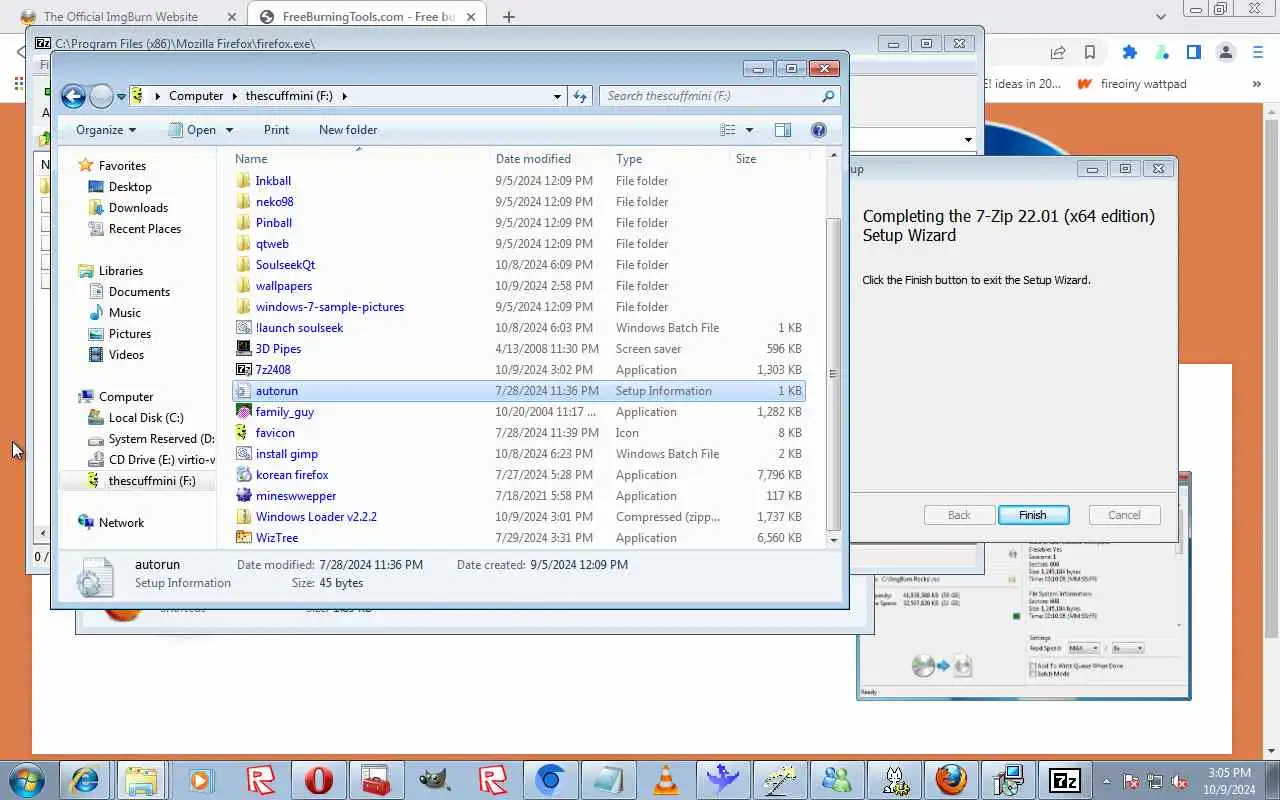Viewport: 1280px width, 800px height.
Task: Change the view with the views icon
Action: pyautogui.click(x=728, y=130)
